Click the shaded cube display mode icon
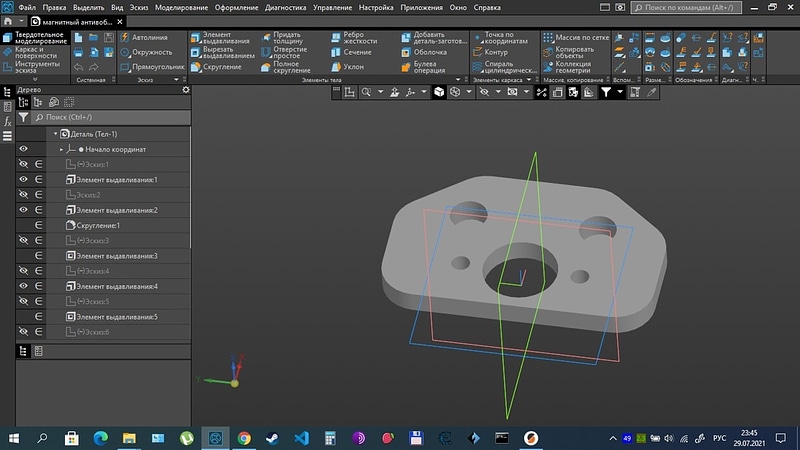 [439, 92]
